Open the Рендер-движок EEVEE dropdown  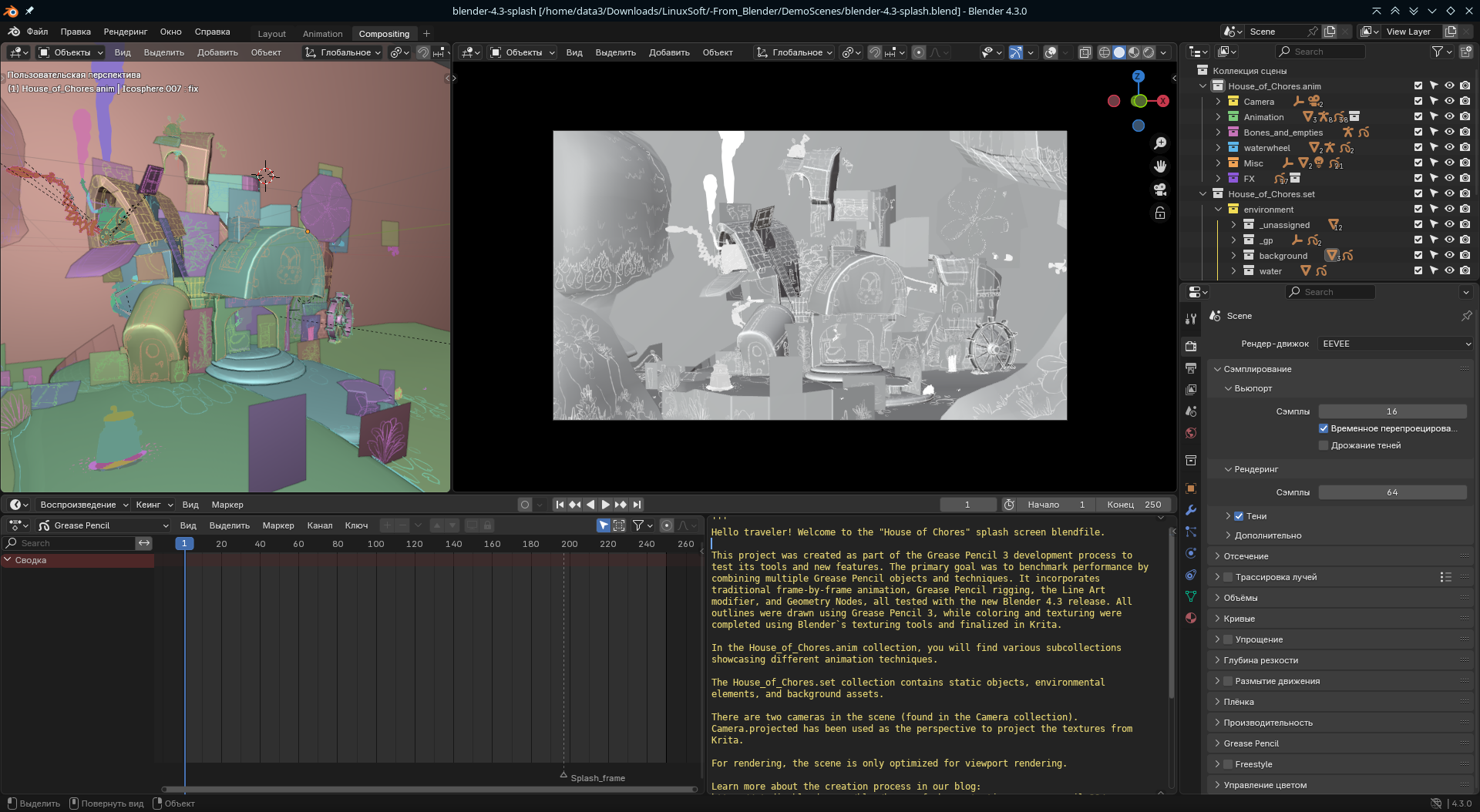[1396, 344]
